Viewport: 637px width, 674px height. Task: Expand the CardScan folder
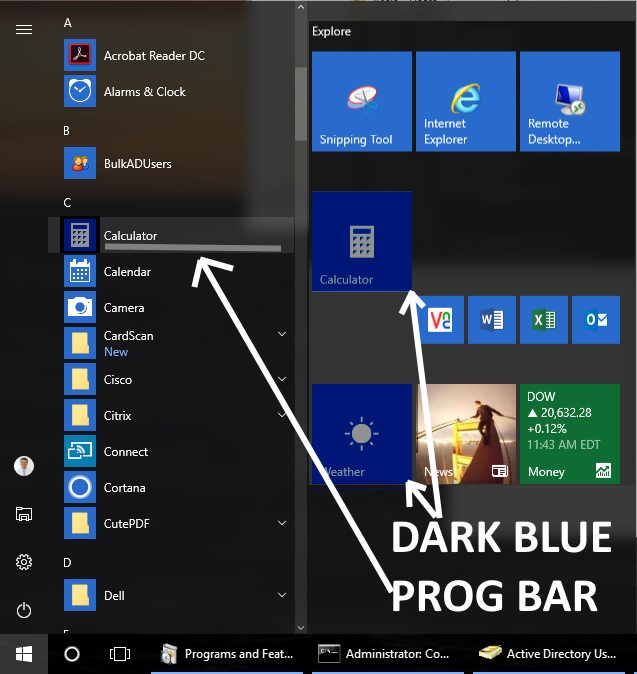tap(282, 334)
